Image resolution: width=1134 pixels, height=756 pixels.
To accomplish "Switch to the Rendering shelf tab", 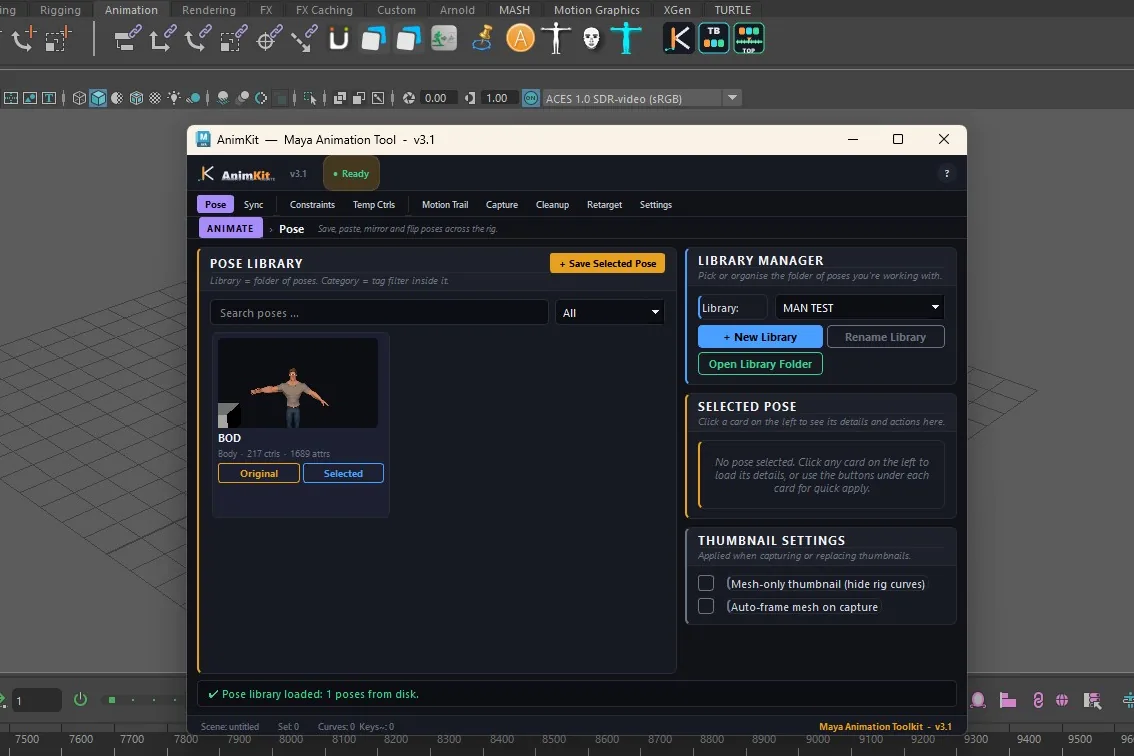I will coord(208,10).
